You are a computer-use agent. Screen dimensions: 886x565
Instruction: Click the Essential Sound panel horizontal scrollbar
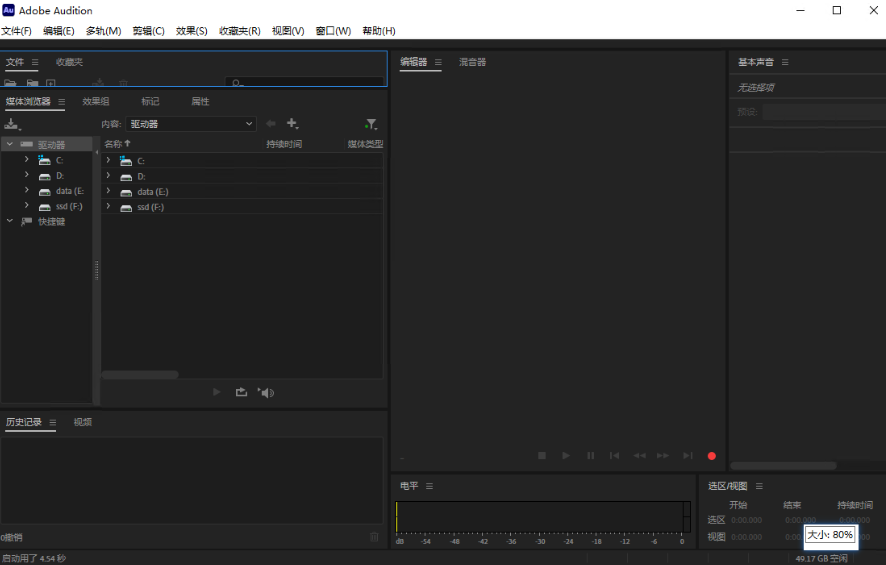point(783,466)
